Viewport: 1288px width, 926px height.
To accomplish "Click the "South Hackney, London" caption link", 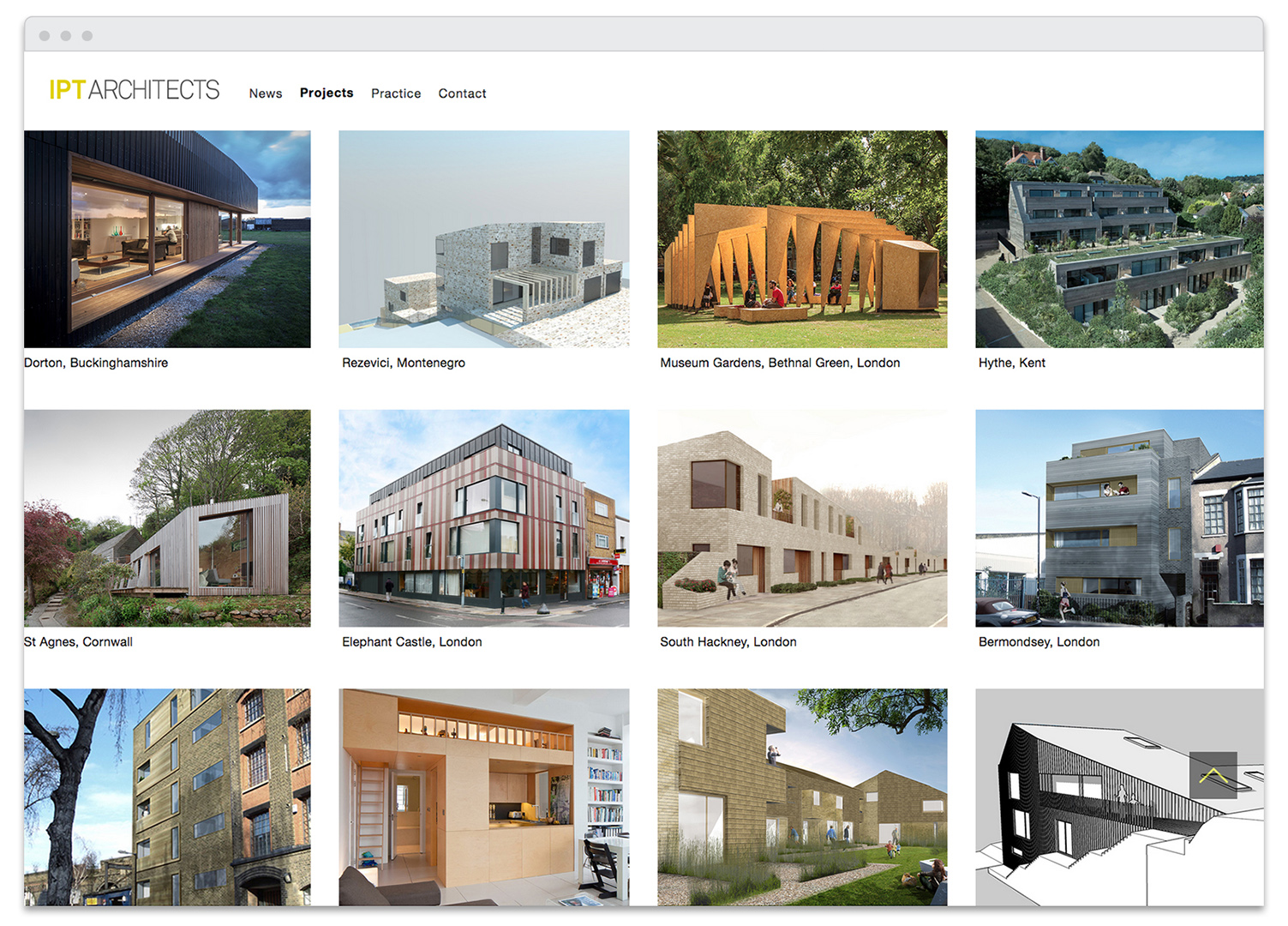I will pos(728,642).
